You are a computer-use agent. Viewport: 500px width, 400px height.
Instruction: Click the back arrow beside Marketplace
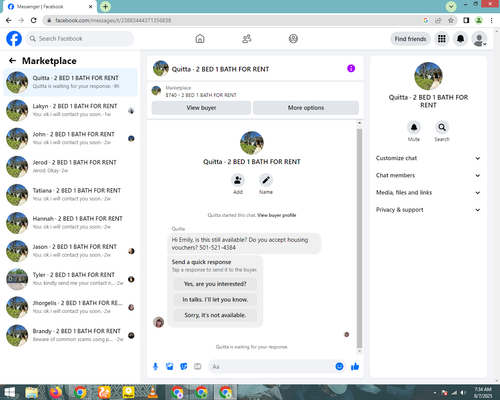coord(12,60)
